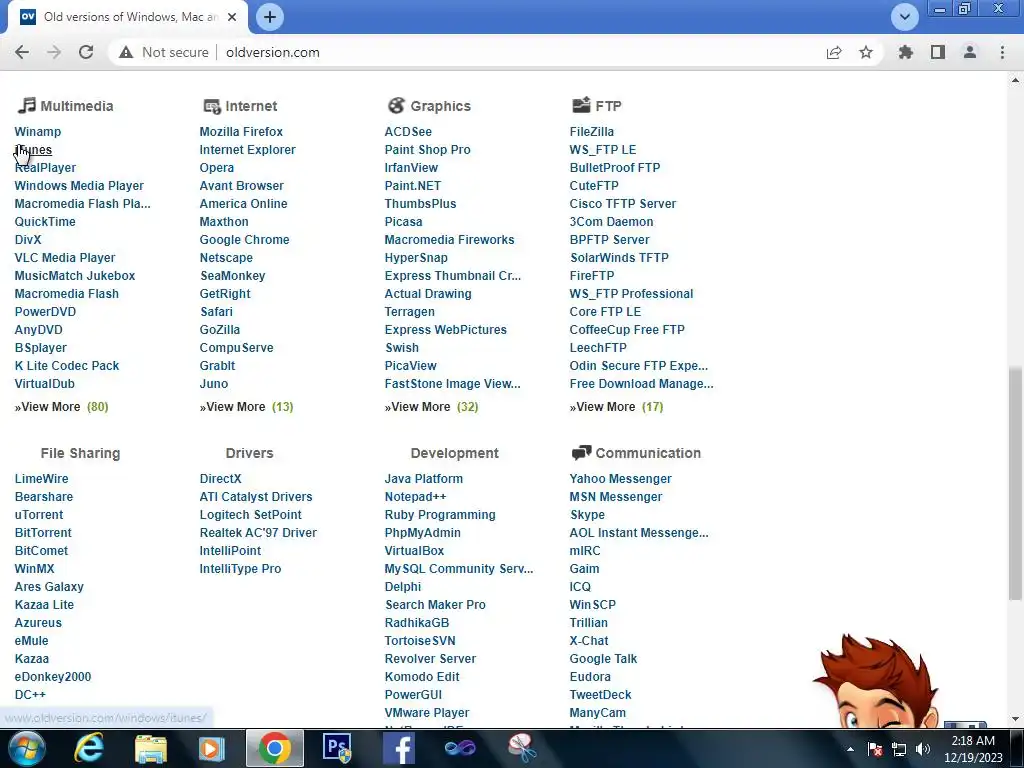1024x768 pixels.
Task: Open the VirtualBox link
Action: point(414,551)
